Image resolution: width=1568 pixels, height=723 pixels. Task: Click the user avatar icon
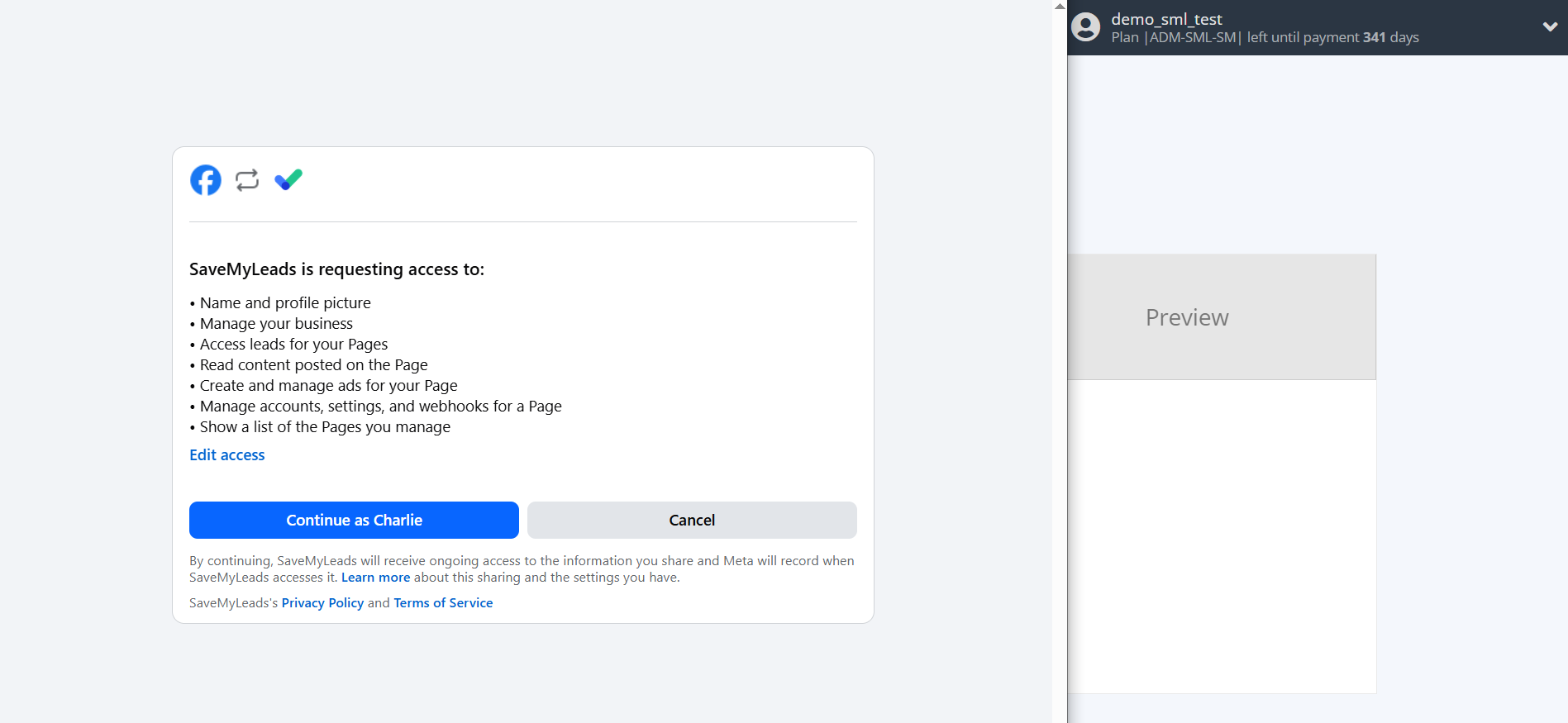(1085, 27)
